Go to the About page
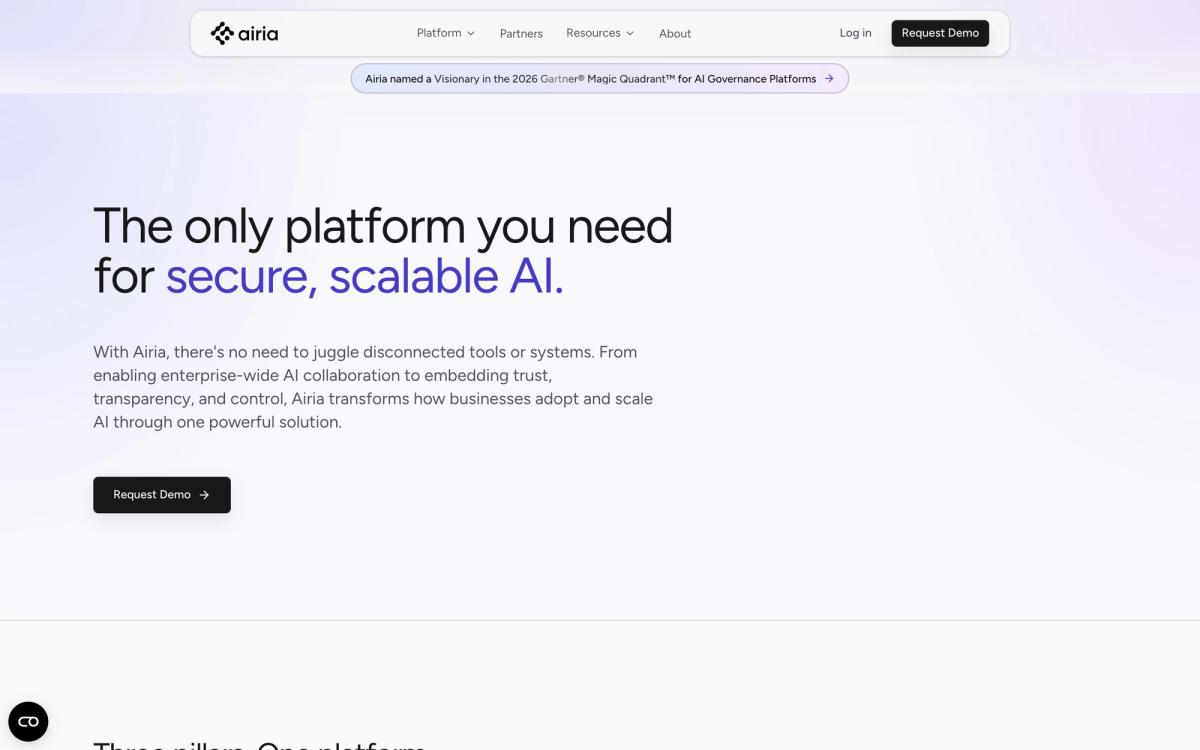Image resolution: width=1200 pixels, height=750 pixels. click(675, 34)
